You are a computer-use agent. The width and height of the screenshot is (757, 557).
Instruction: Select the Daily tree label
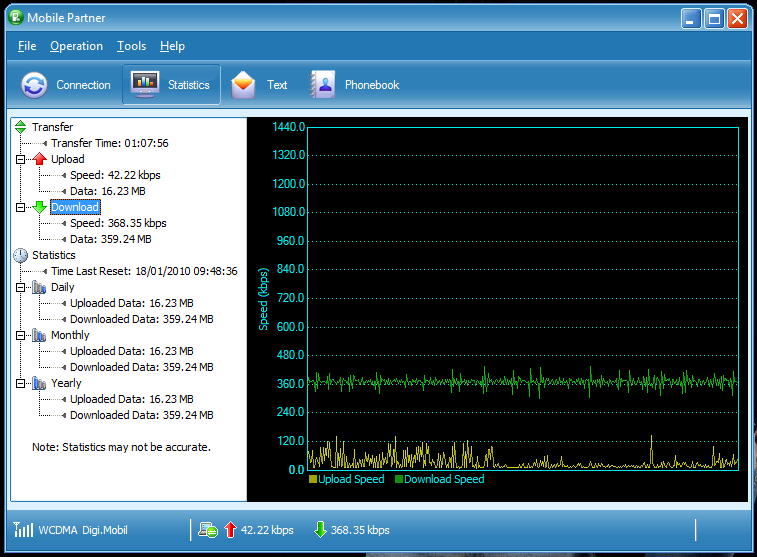tap(63, 287)
